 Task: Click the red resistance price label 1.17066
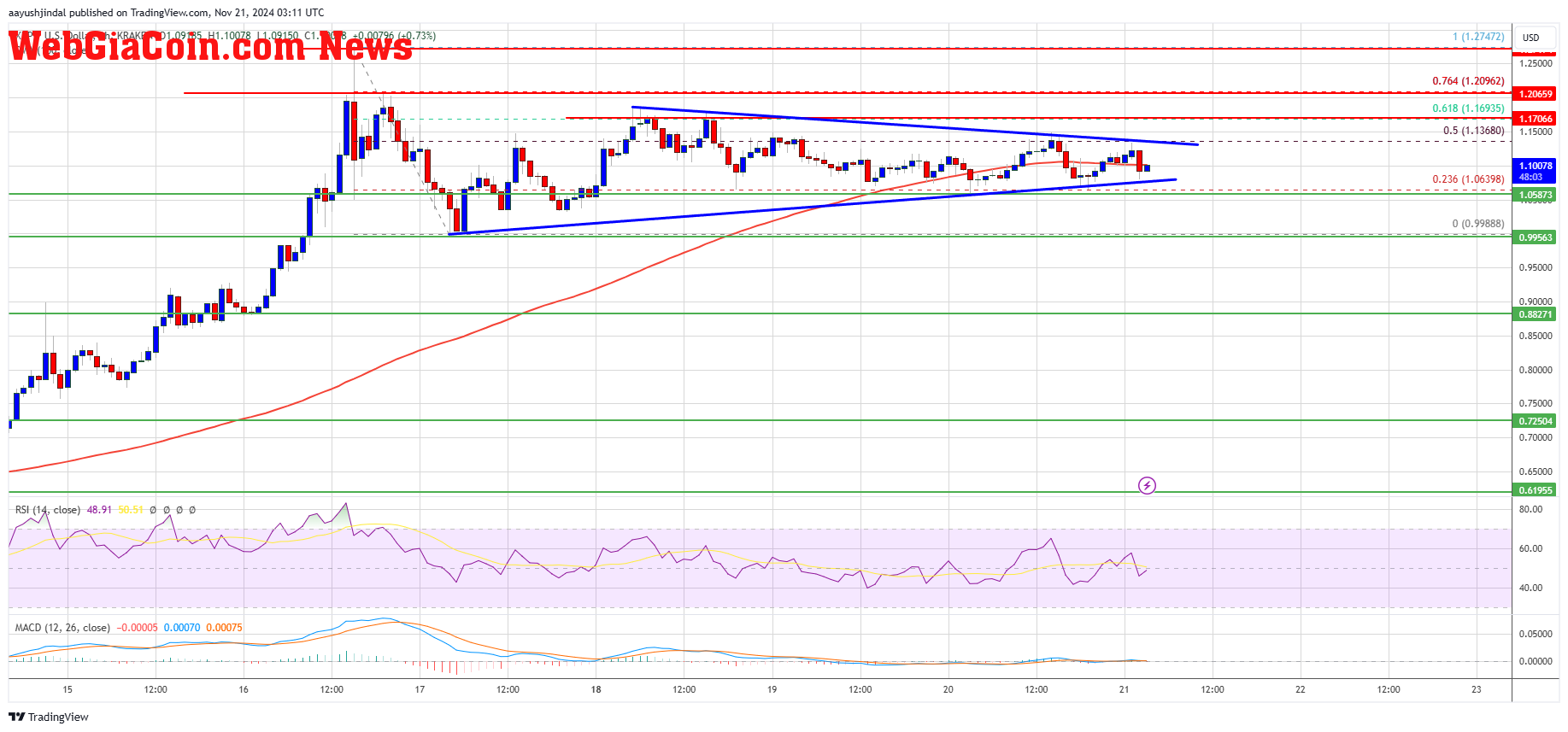click(x=1535, y=119)
